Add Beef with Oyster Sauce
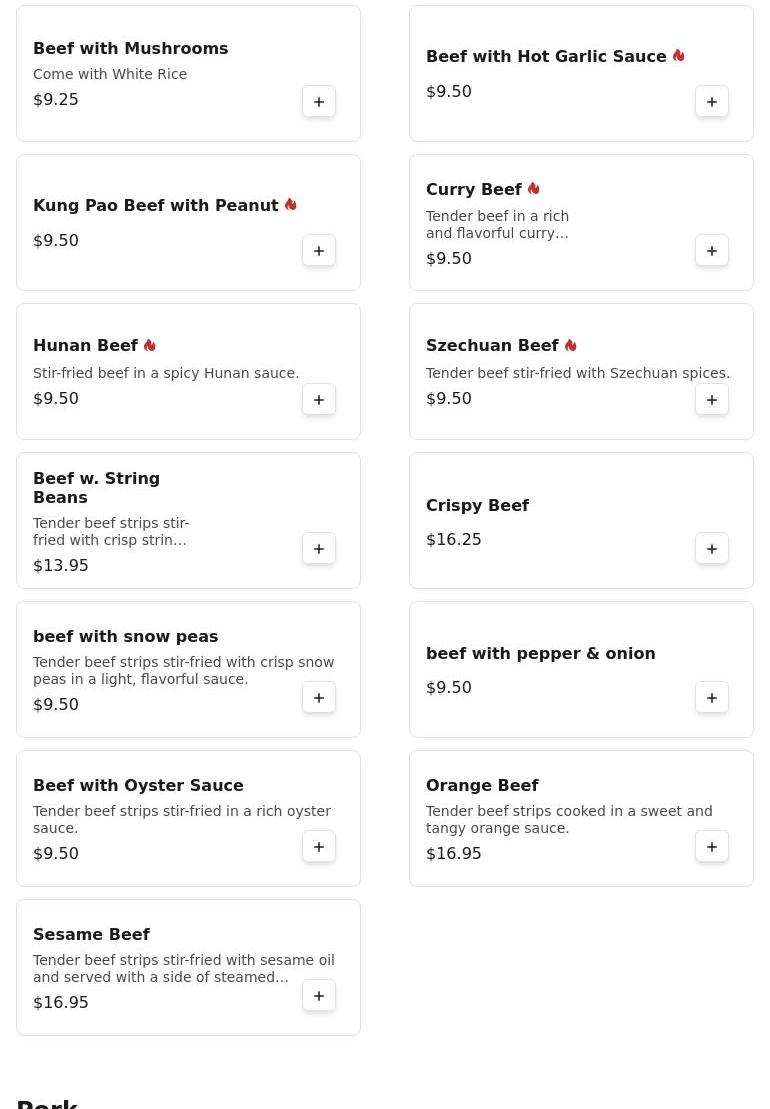This screenshot has width=770, height=1109. 319,847
